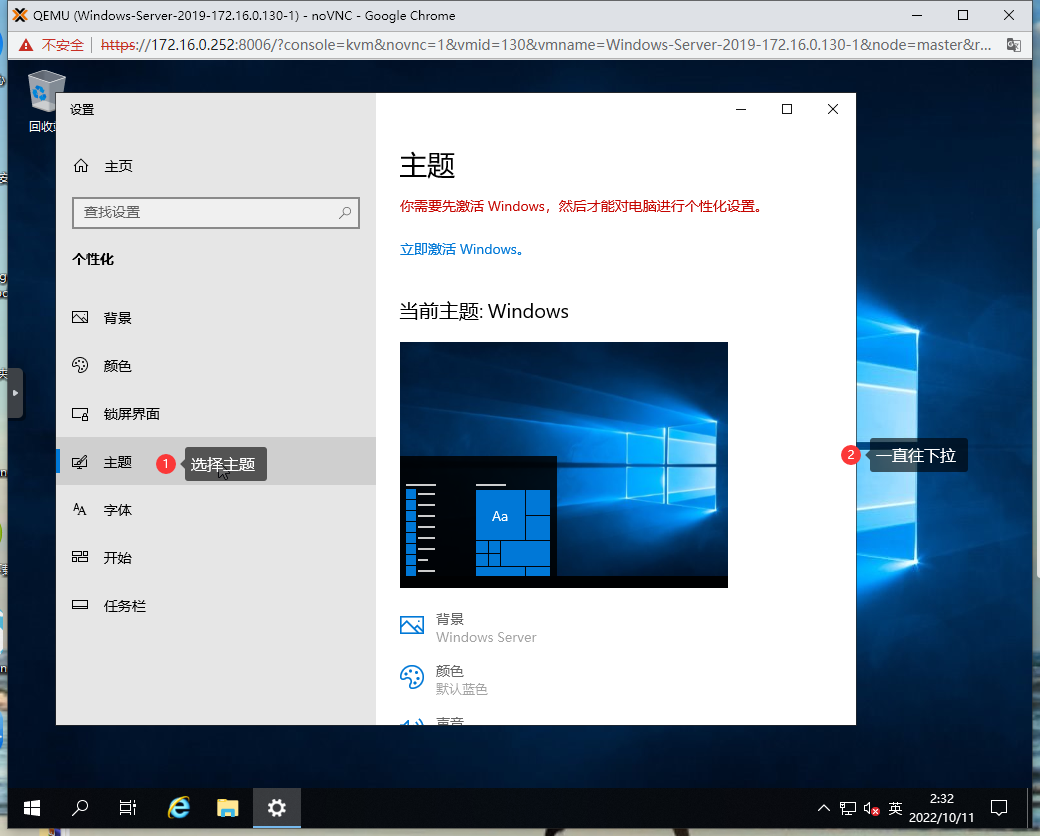The height and width of the screenshot is (836, 1040).
Task: Click the Settings gear taskbar icon
Action: [277, 807]
